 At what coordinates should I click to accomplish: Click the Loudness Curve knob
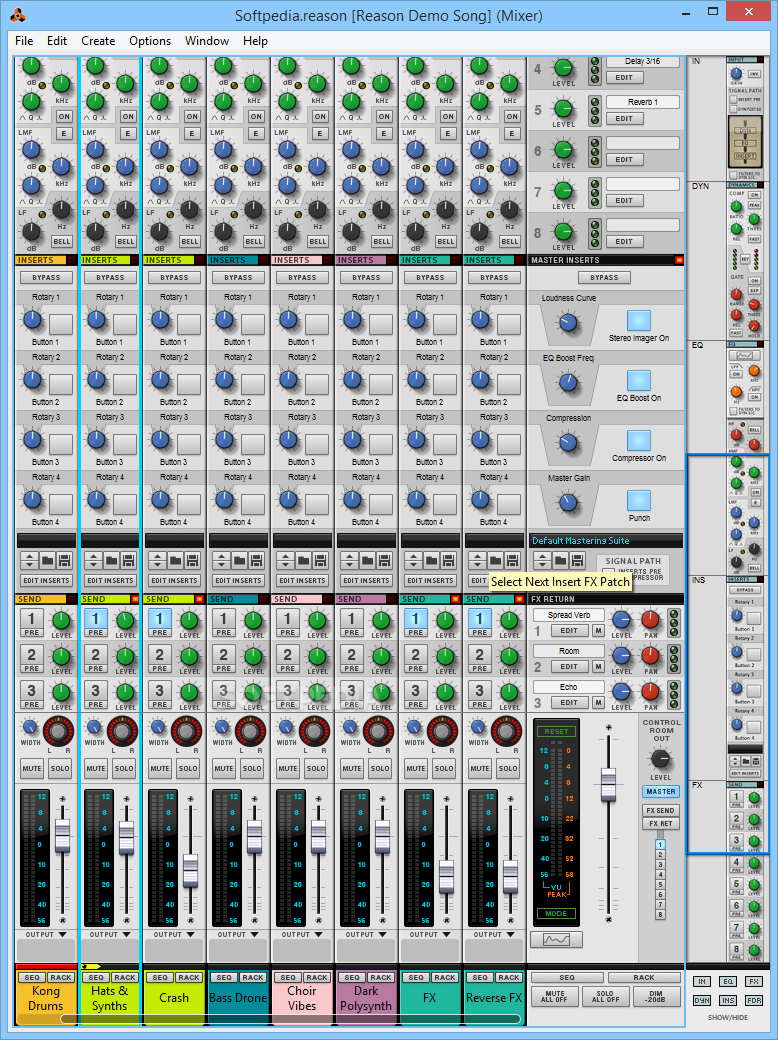[x=568, y=322]
